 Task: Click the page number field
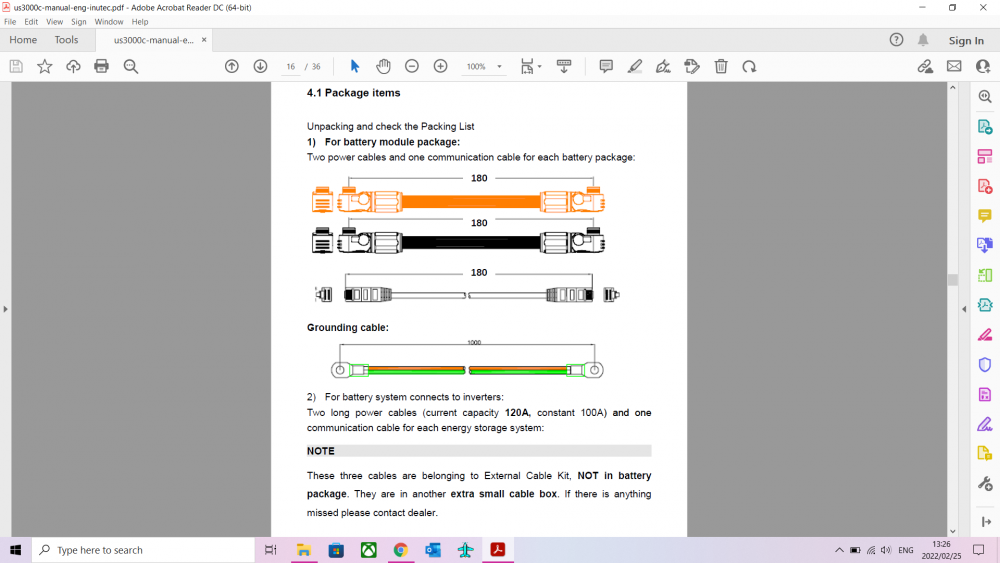pos(290,66)
